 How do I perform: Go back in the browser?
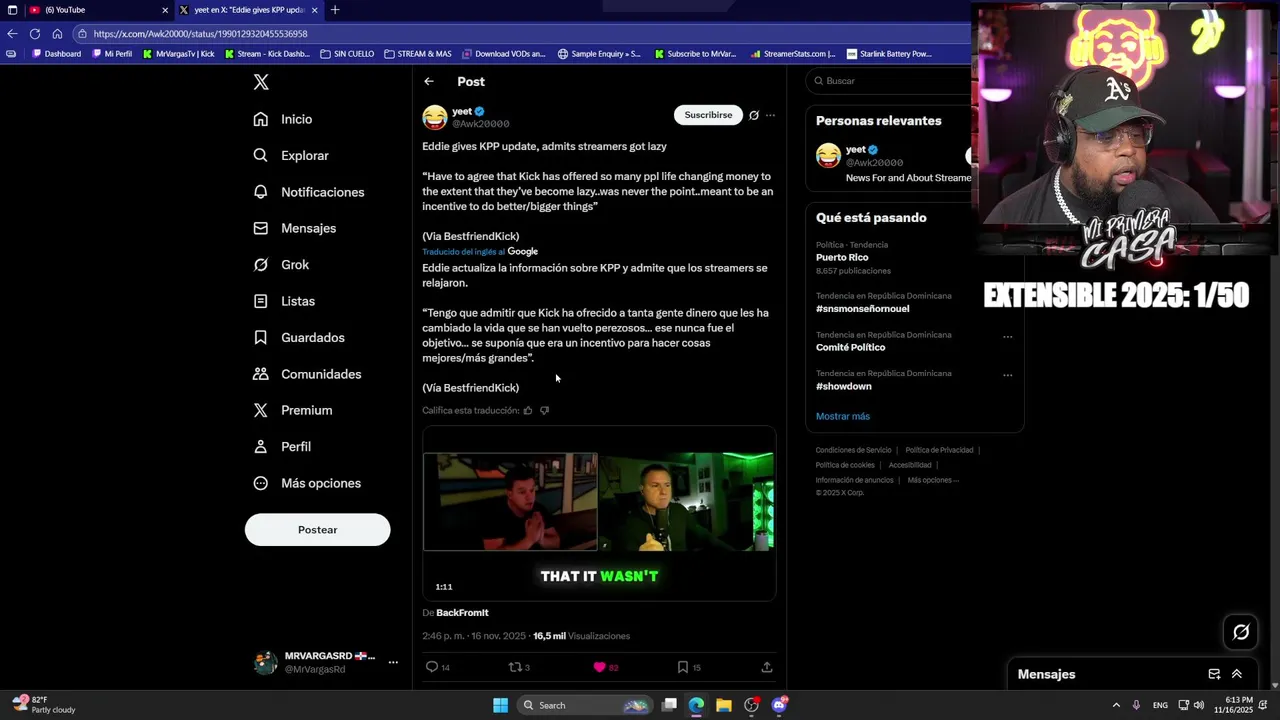12,34
